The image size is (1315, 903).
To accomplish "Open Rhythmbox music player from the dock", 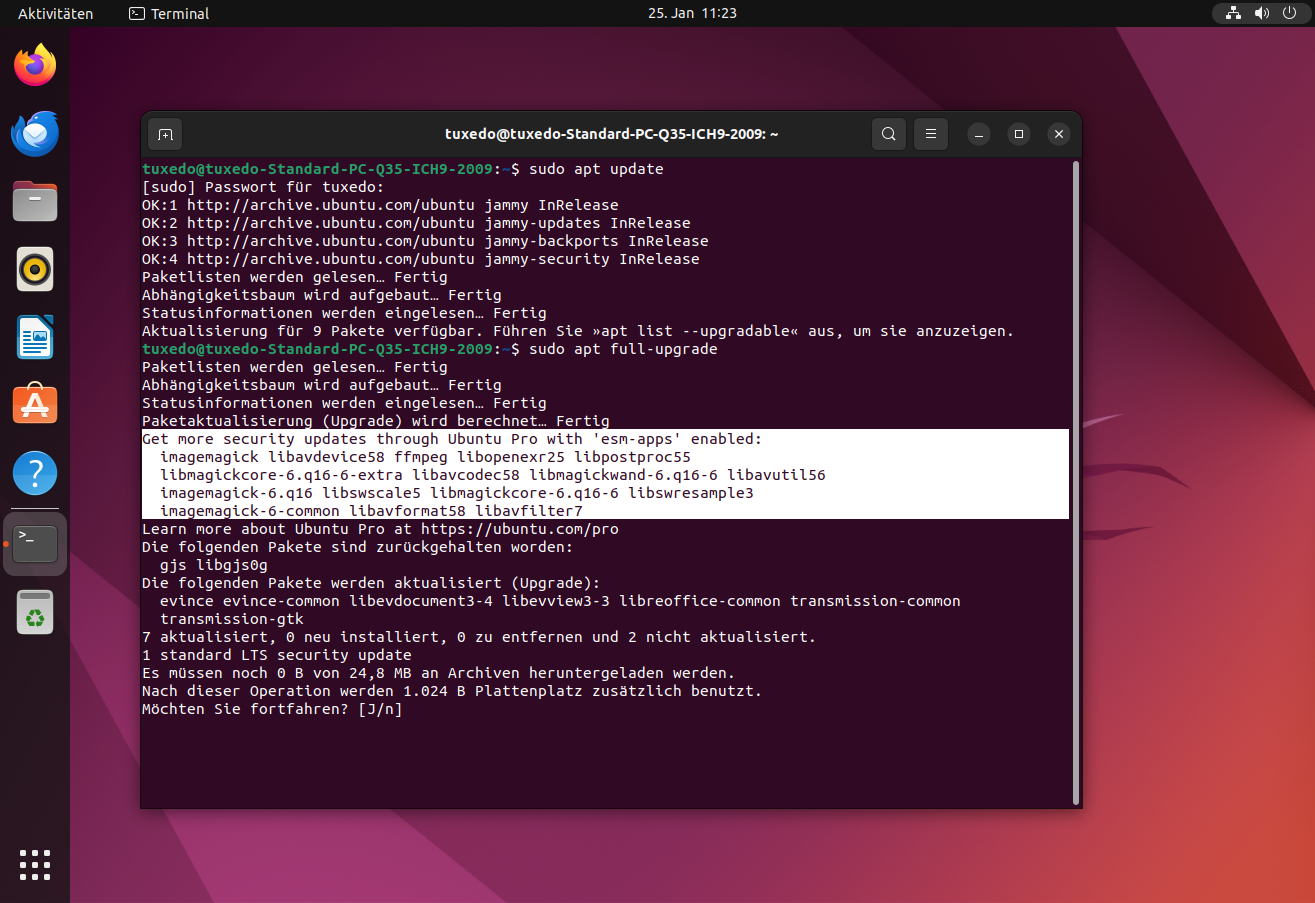I will [x=35, y=269].
